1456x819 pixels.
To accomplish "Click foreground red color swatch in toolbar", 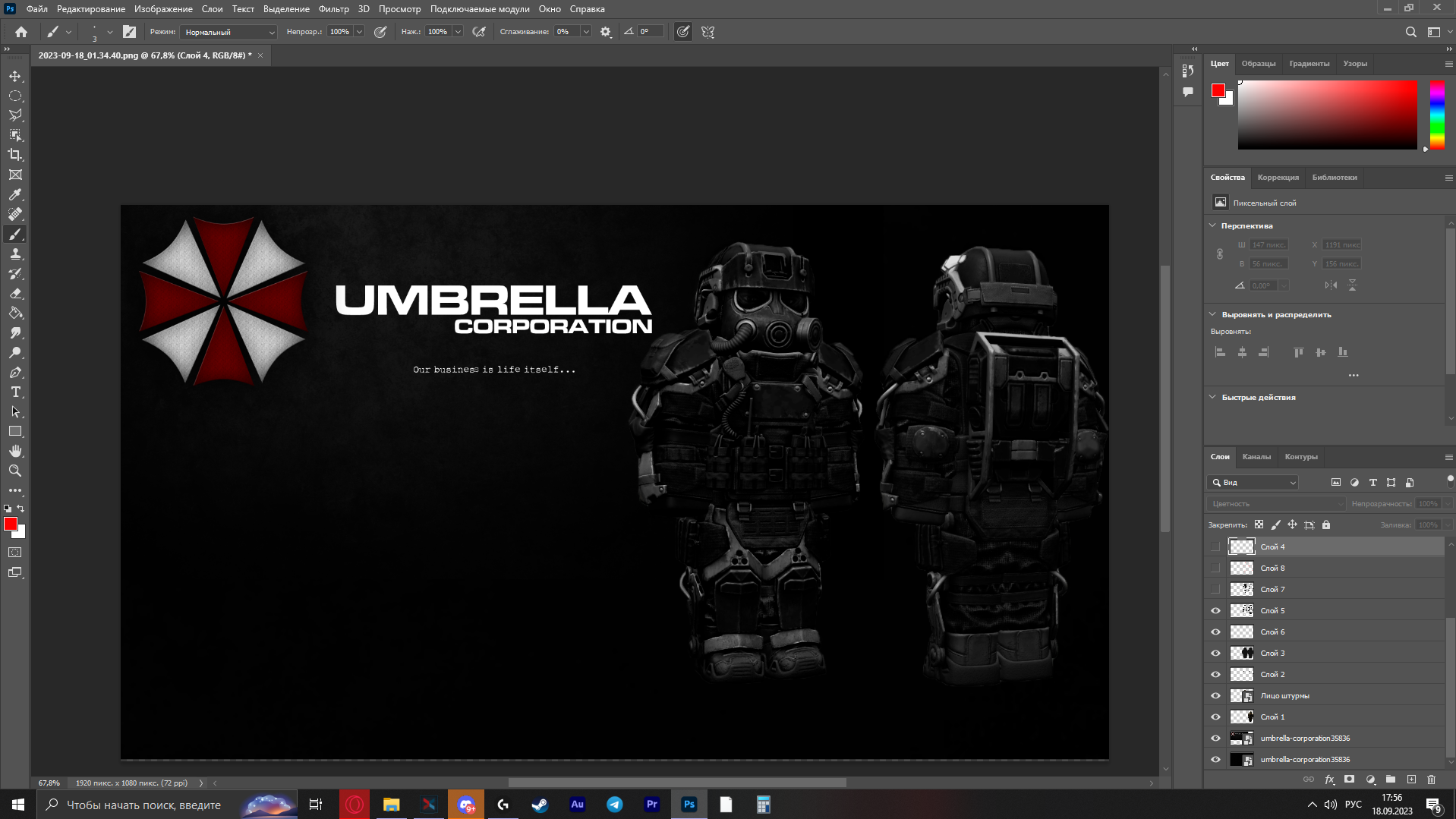I will (11, 524).
